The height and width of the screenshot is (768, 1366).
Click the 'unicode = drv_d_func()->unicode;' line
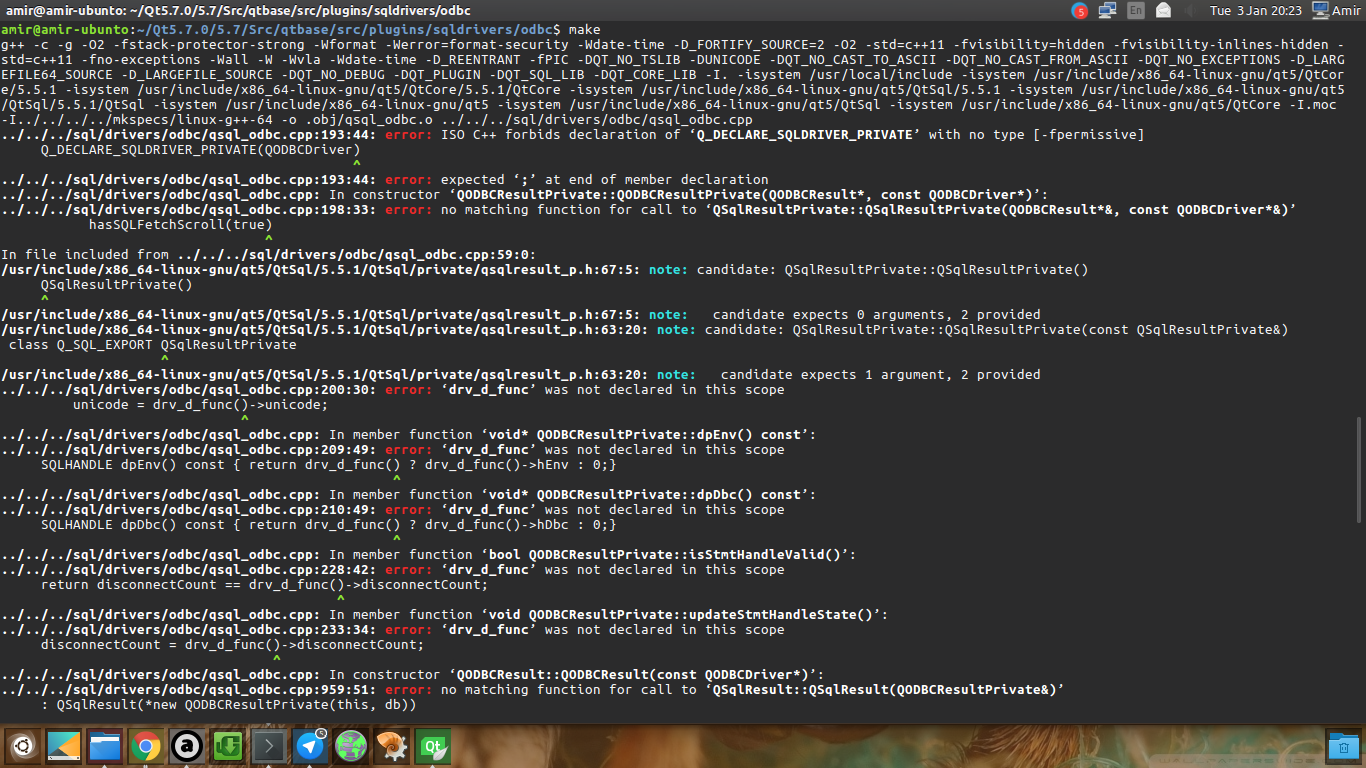tap(200, 405)
